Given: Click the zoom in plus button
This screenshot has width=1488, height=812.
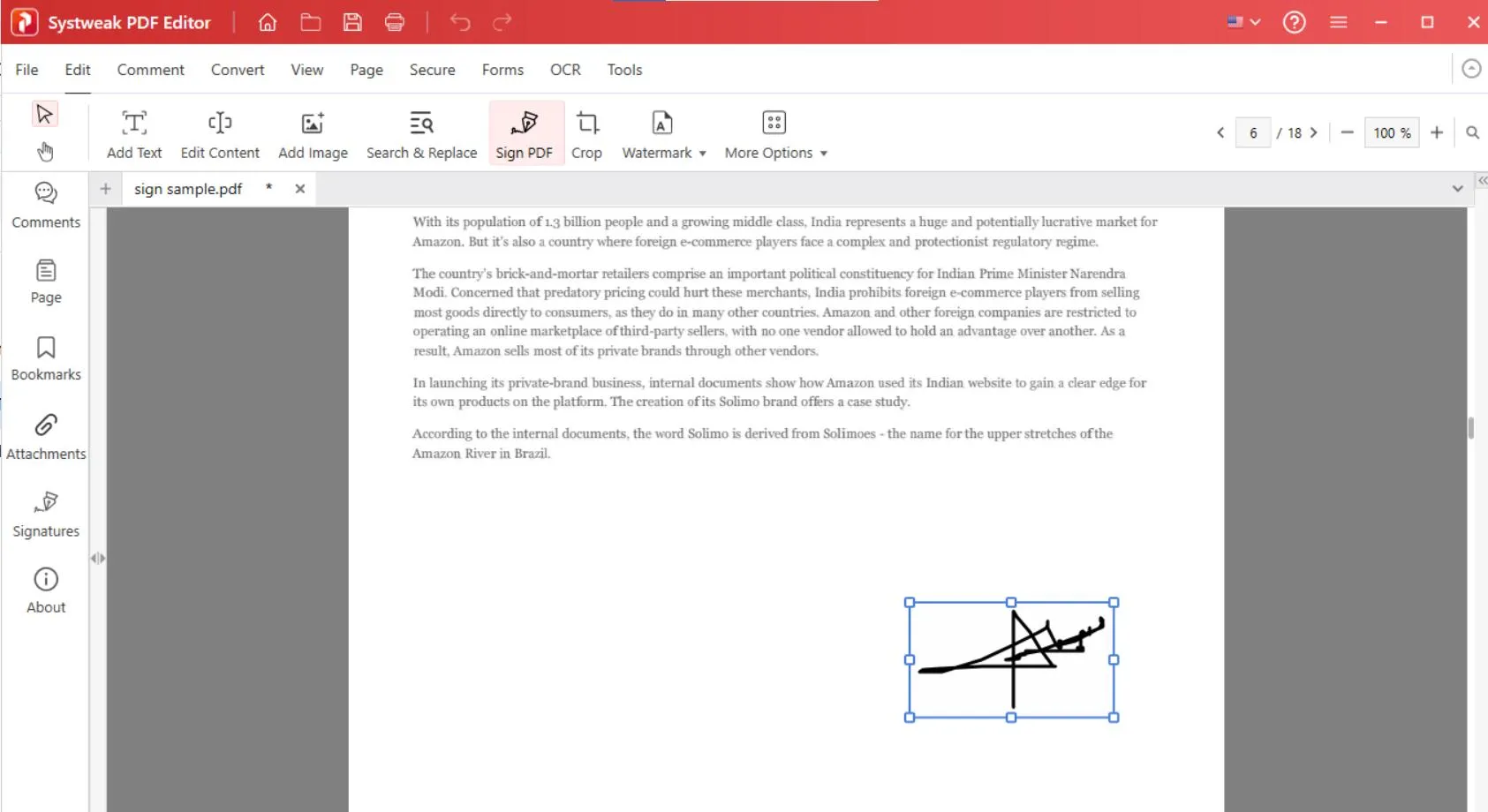Looking at the screenshot, I should 1437,132.
